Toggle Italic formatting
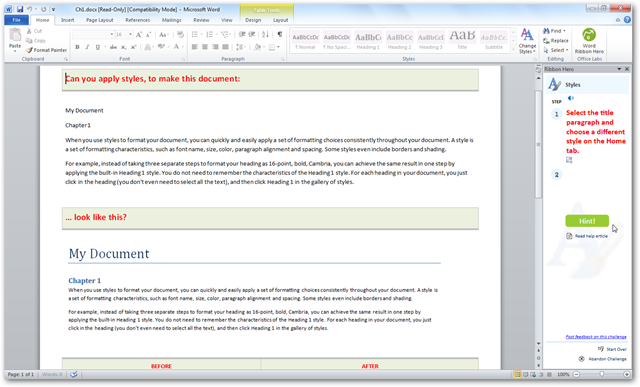The width and height of the screenshot is (640, 387). click(x=87, y=47)
